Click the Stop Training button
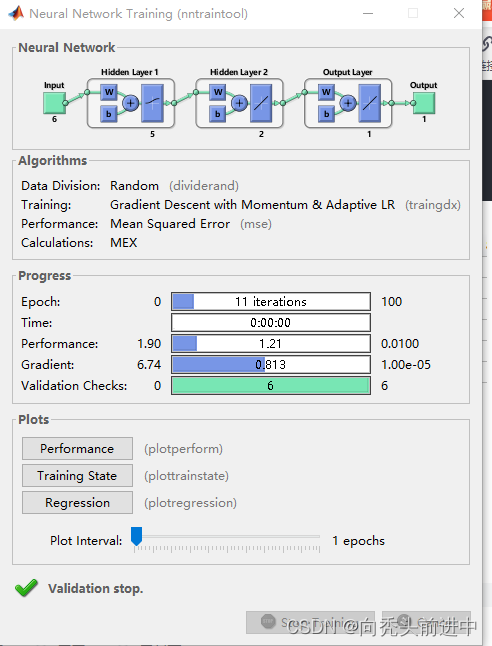The image size is (492, 646). coord(310,622)
